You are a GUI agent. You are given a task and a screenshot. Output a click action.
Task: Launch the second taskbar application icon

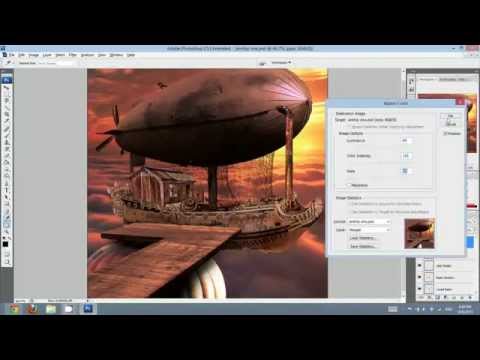point(32,309)
